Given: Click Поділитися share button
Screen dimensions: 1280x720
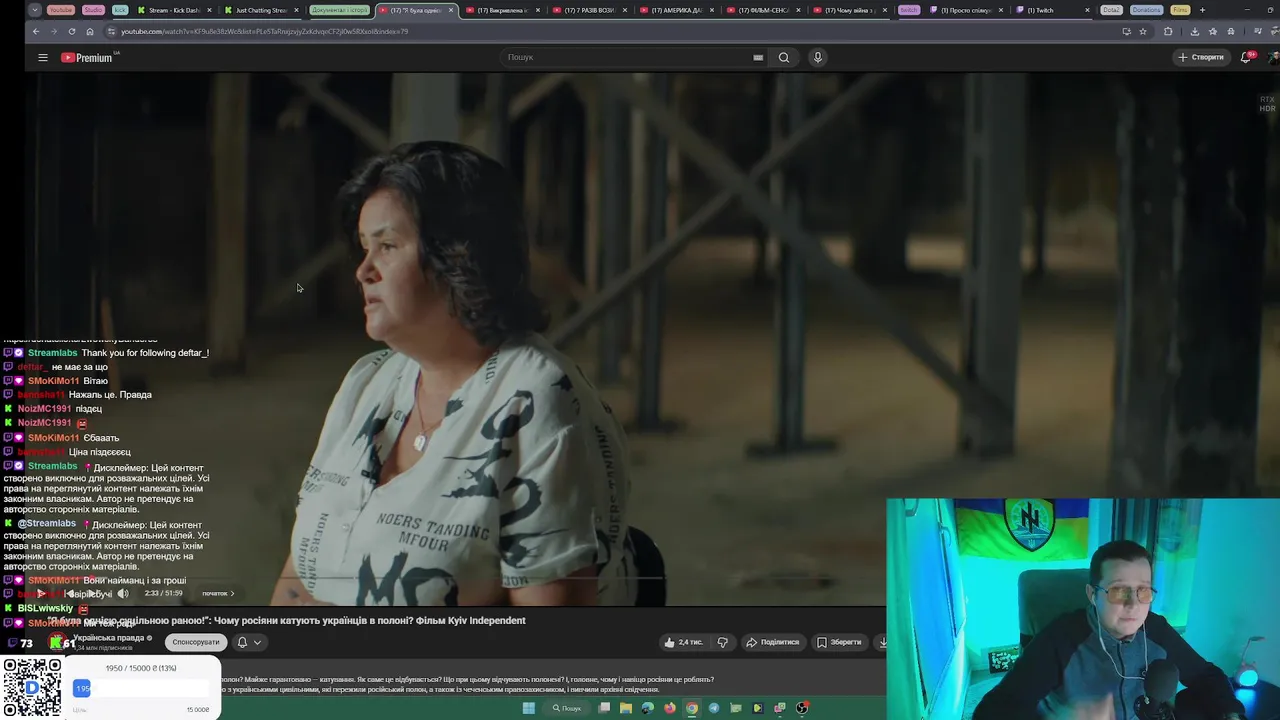Looking at the screenshot, I should [x=773, y=642].
